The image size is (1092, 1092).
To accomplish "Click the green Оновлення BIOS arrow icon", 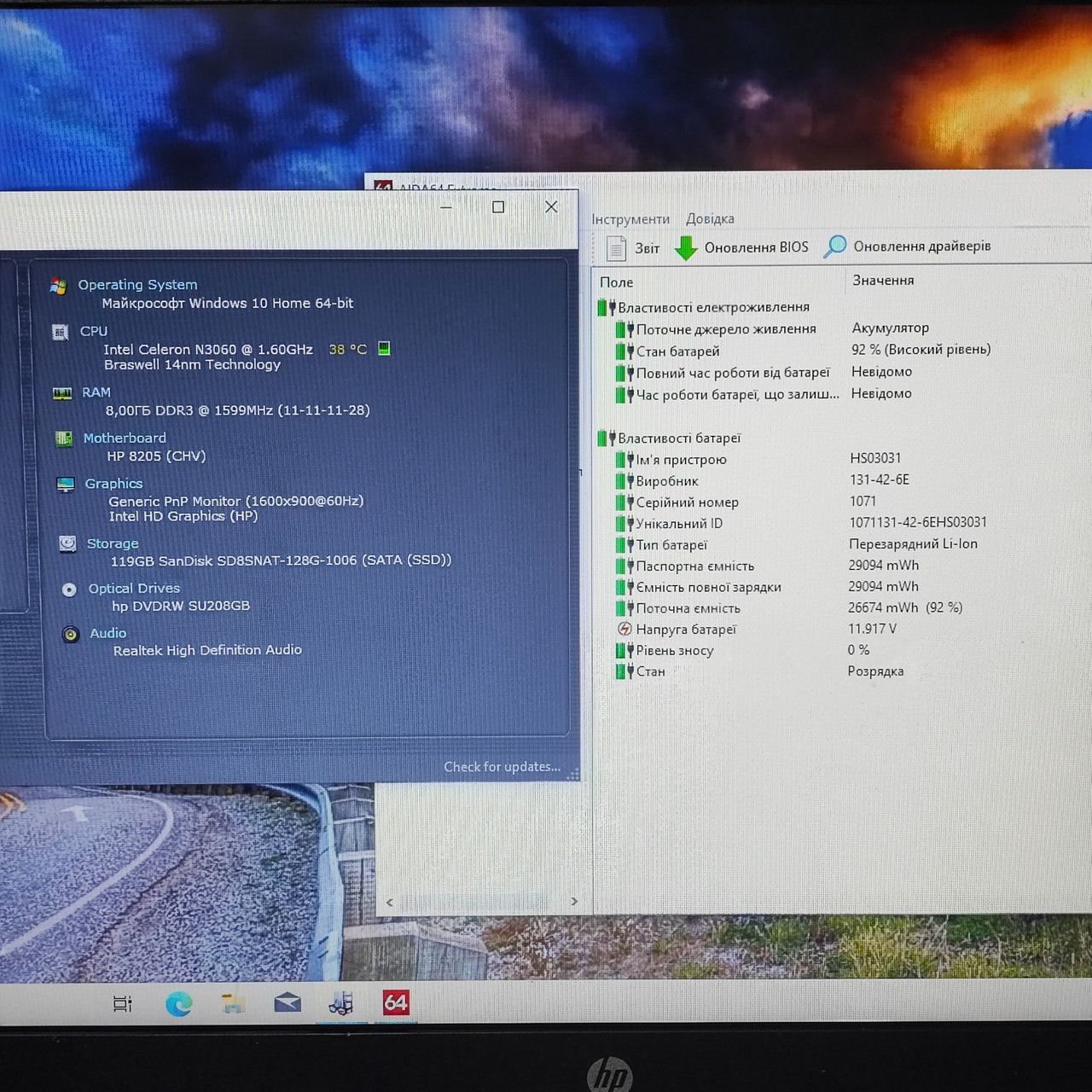I will [x=686, y=248].
